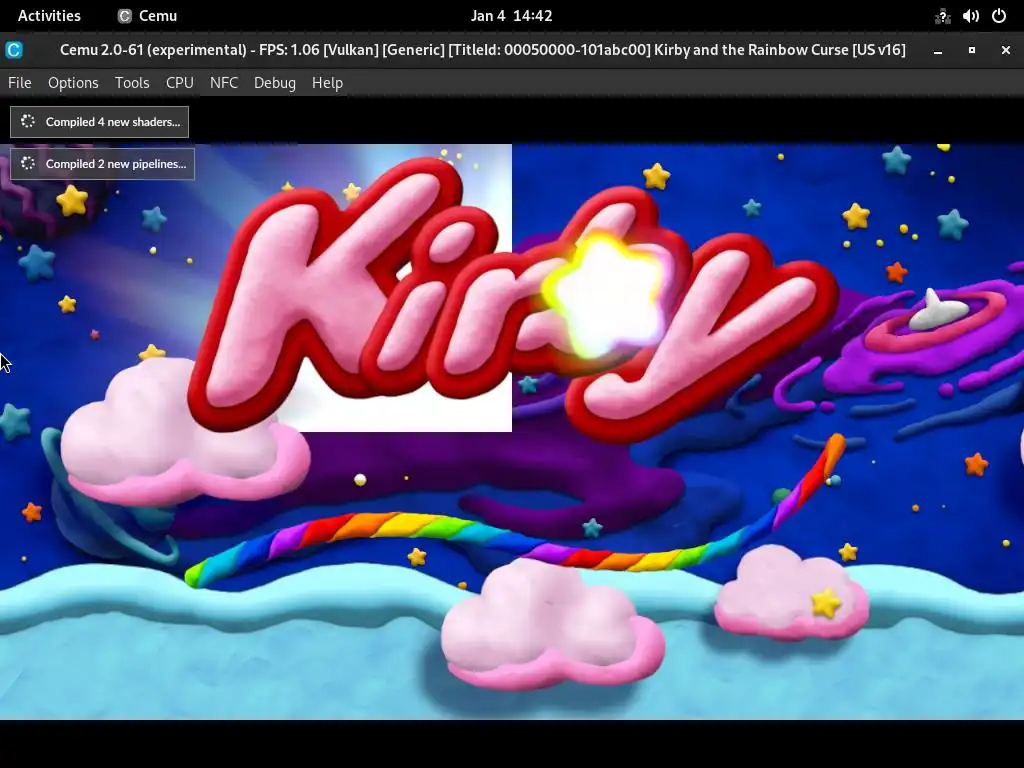Click the spinner icon beside shaders notification
This screenshot has width=1024, height=768.
[27, 121]
